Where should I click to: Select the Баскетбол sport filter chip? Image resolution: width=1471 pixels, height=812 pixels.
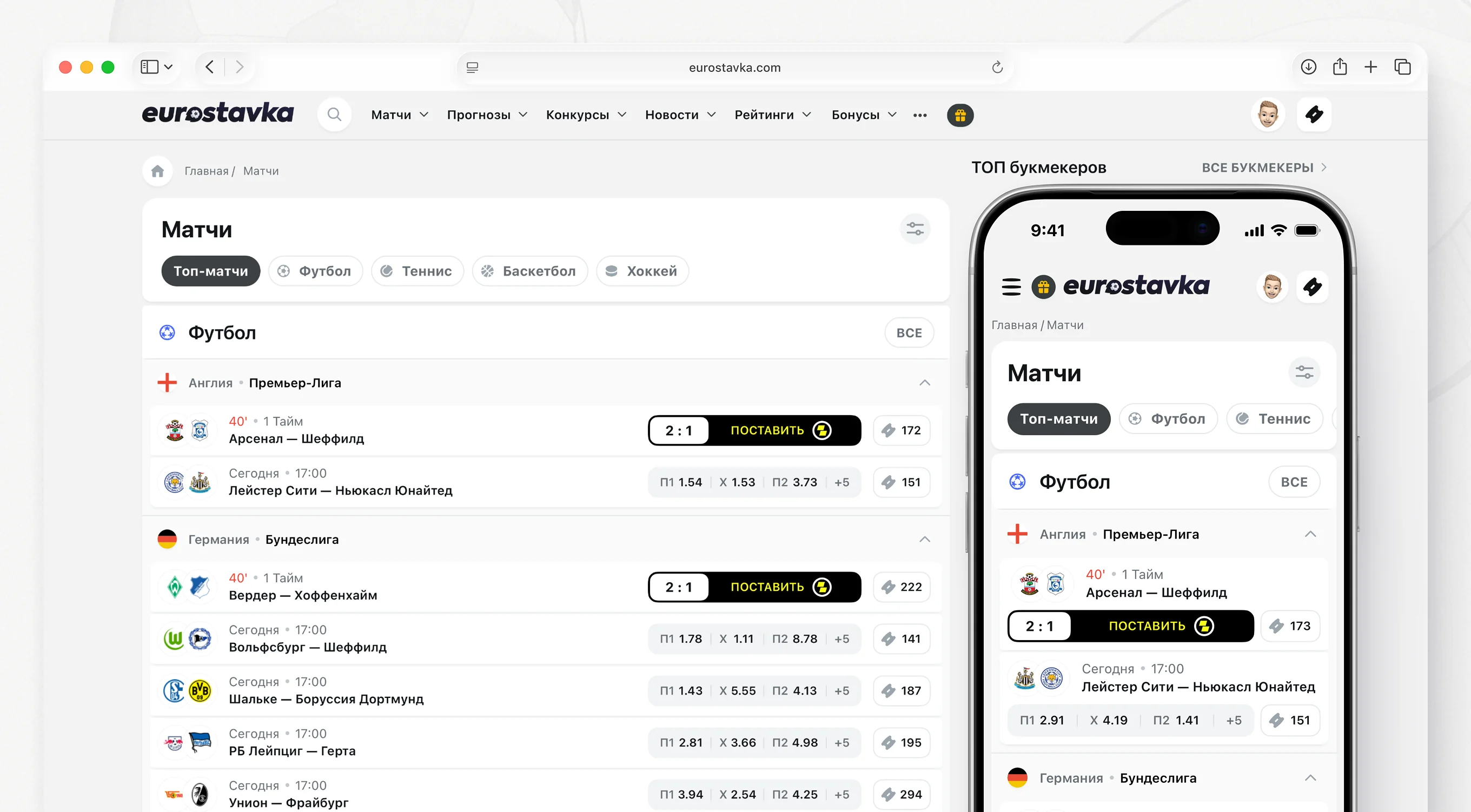529,271
